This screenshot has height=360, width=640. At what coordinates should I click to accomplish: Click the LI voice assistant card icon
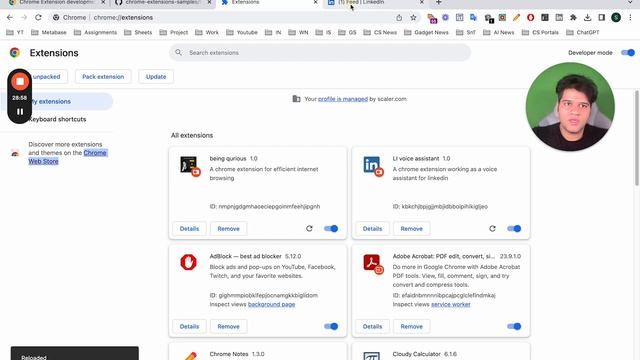tap(372, 165)
